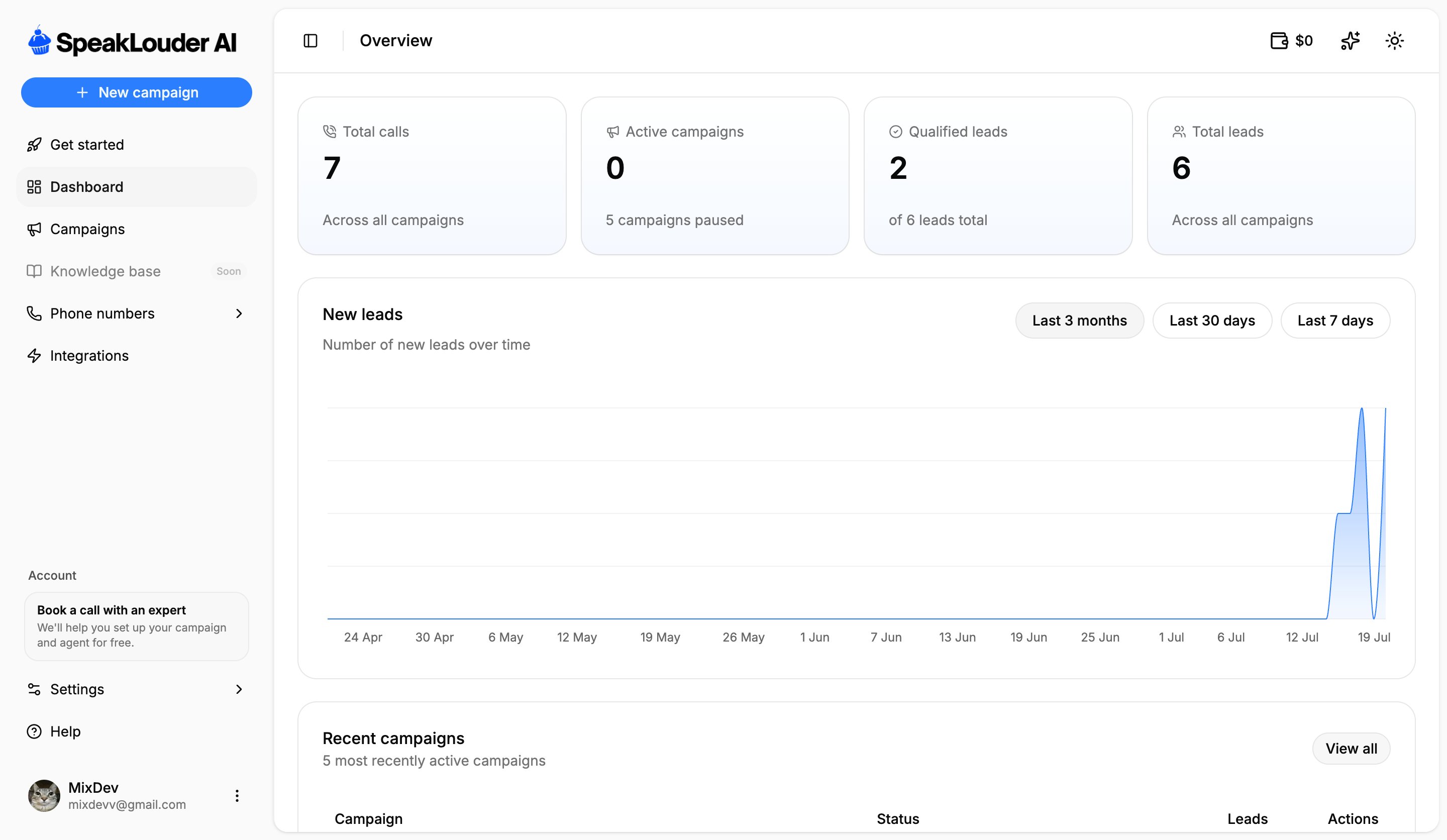Click the Dashboard grid icon
The width and height of the screenshot is (1447, 840).
(35, 186)
